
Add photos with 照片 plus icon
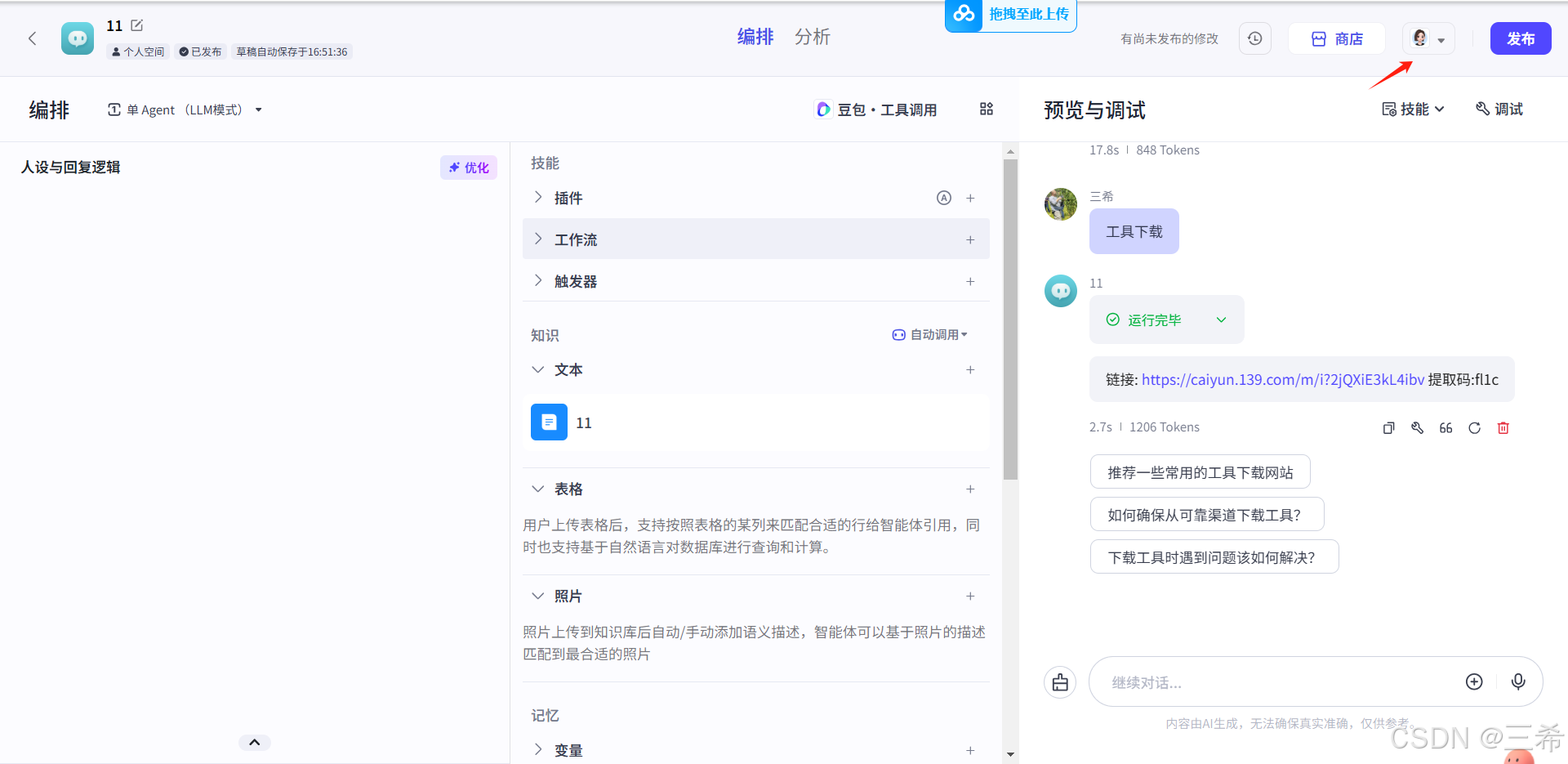click(970, 596)
